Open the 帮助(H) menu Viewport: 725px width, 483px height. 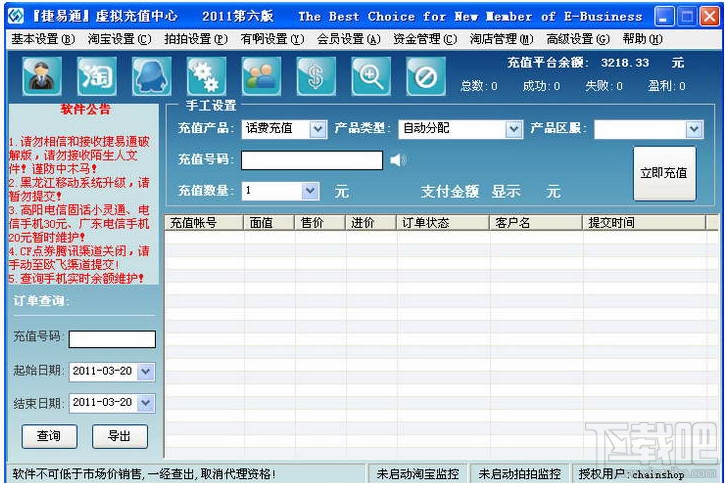[642, 39]
